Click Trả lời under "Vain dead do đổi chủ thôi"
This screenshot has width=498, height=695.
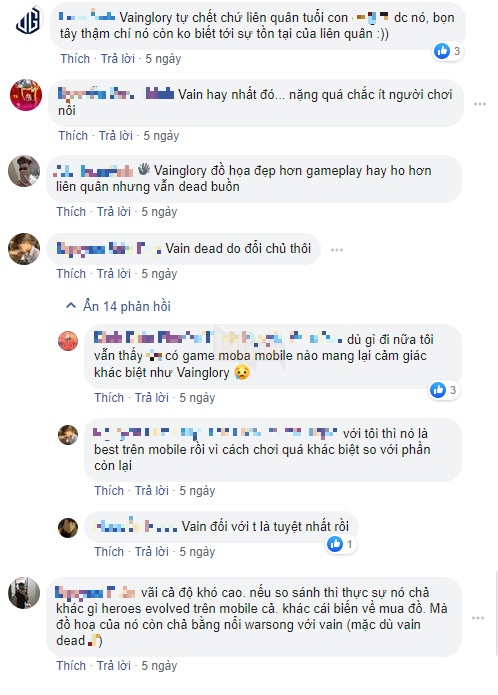pos(114,274)
